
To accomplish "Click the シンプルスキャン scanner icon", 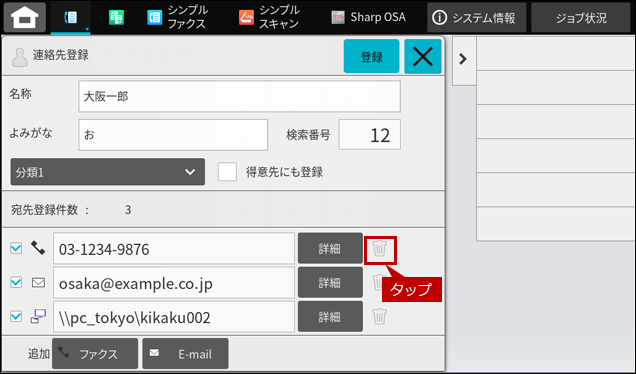I will coord(246,17).
